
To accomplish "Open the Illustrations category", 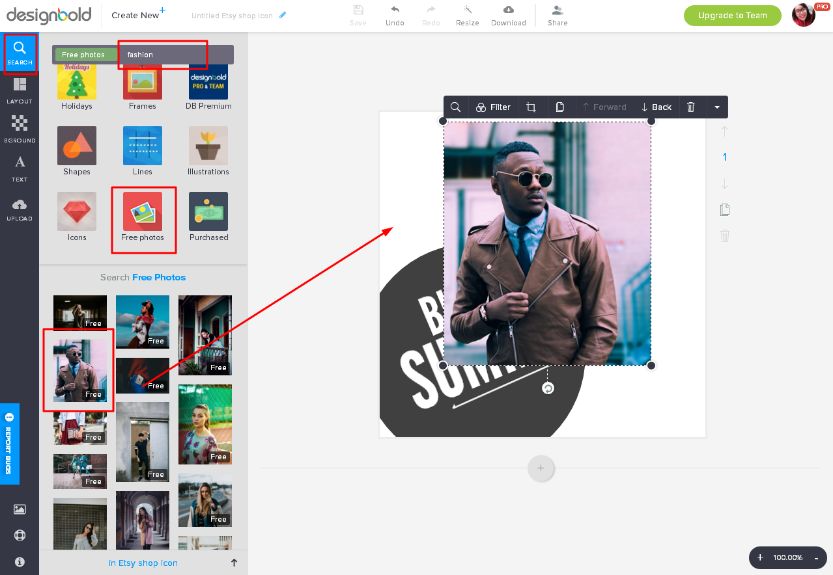I will pos(208,151).
